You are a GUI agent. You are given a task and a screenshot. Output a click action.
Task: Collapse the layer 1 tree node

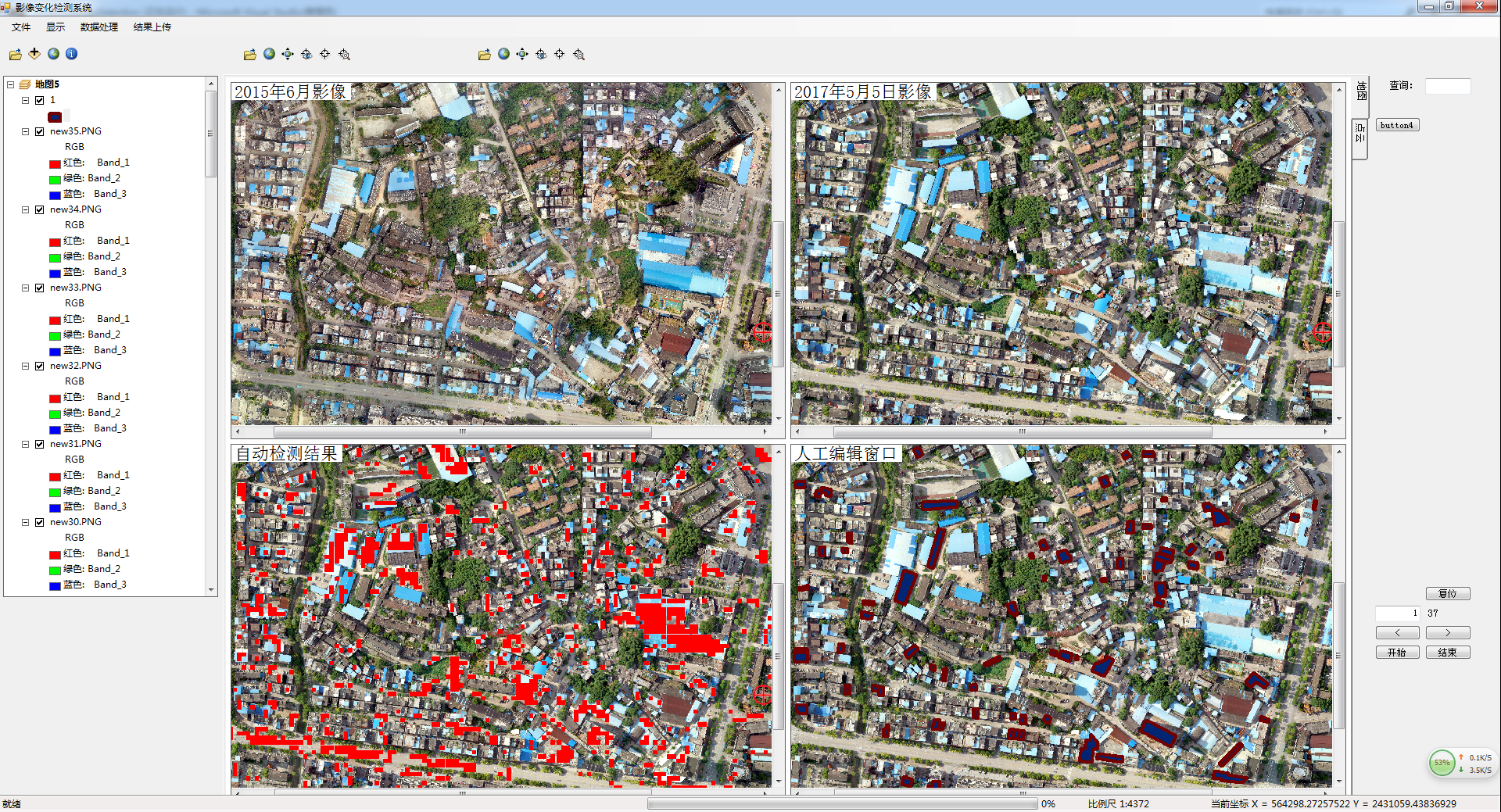point(25,100)
